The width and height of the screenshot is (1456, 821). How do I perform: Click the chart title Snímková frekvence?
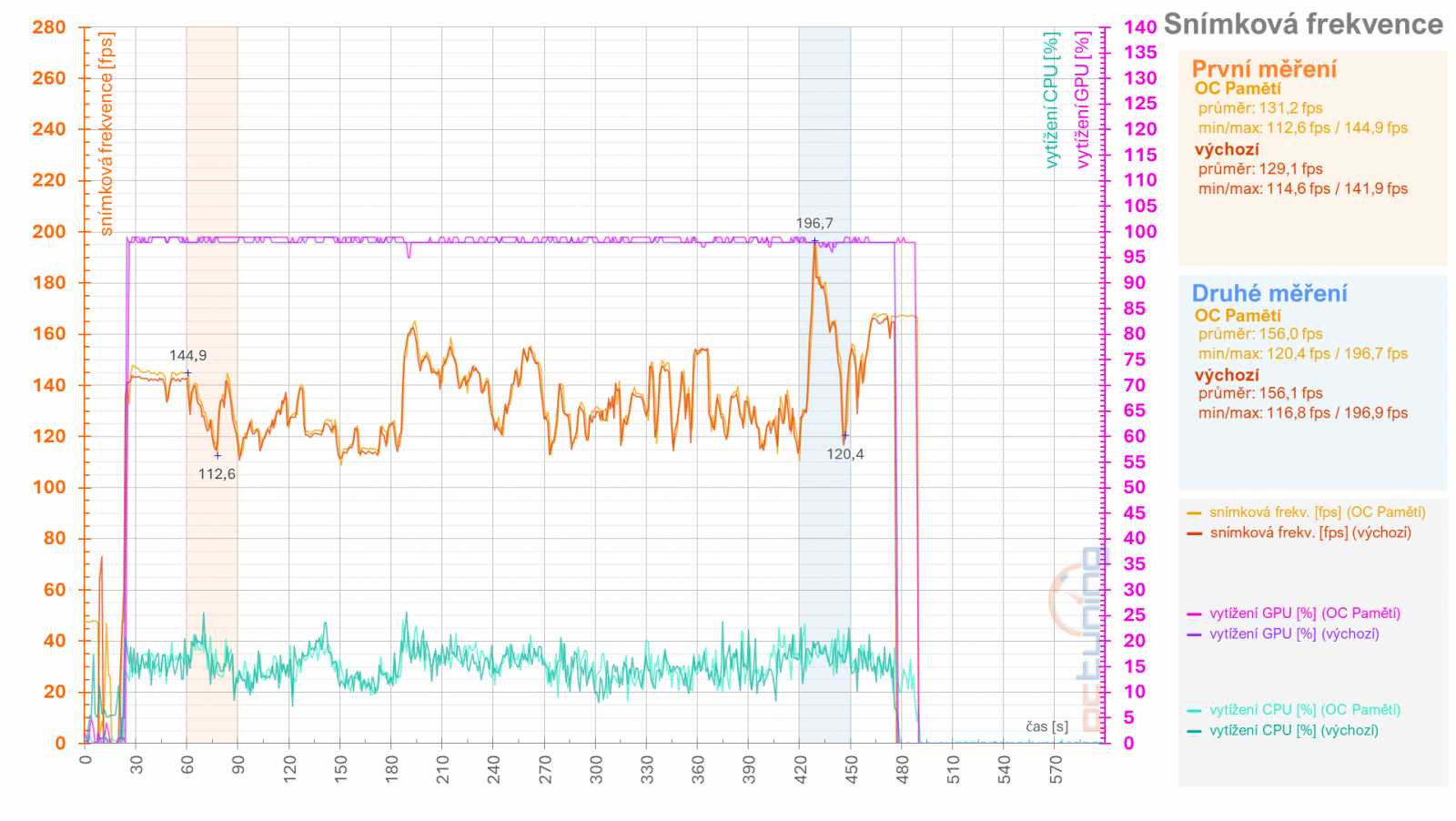[1303, 24]
